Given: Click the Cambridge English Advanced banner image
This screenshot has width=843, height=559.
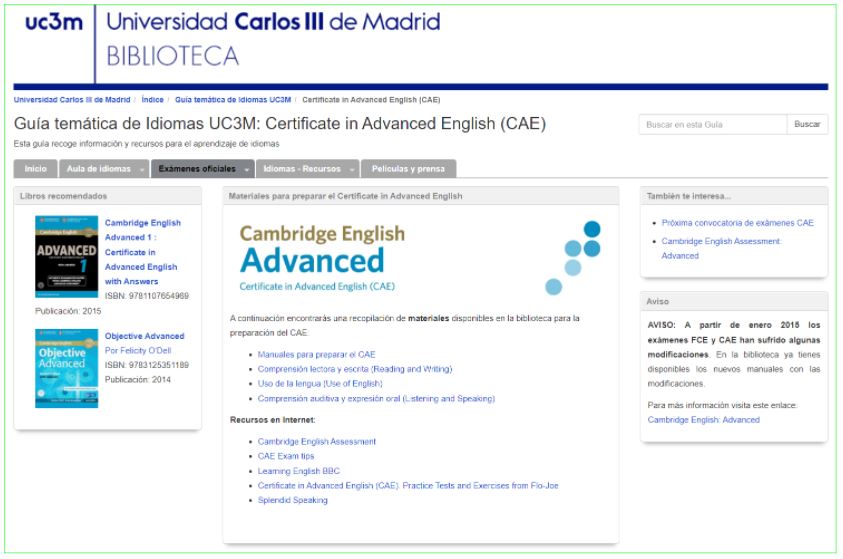Looking at the screenshot, I should pos(420,257).
